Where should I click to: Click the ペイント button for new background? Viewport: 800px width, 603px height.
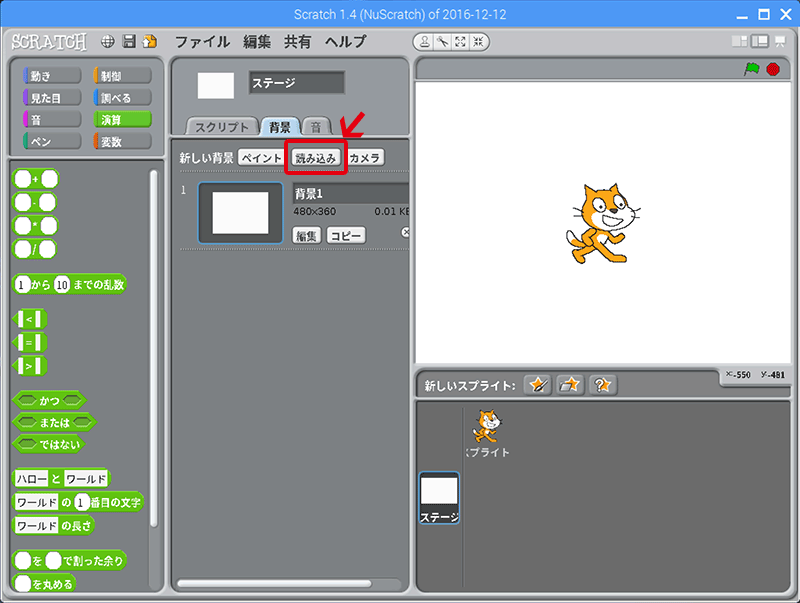point(261,158)
